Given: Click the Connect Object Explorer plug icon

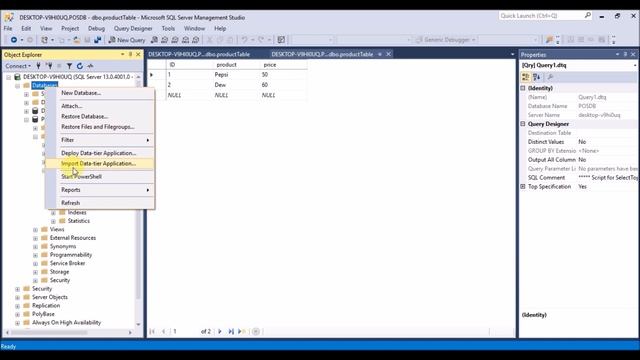Looking at the screenshot, I should pyautogui.click(x=38, y=66).
